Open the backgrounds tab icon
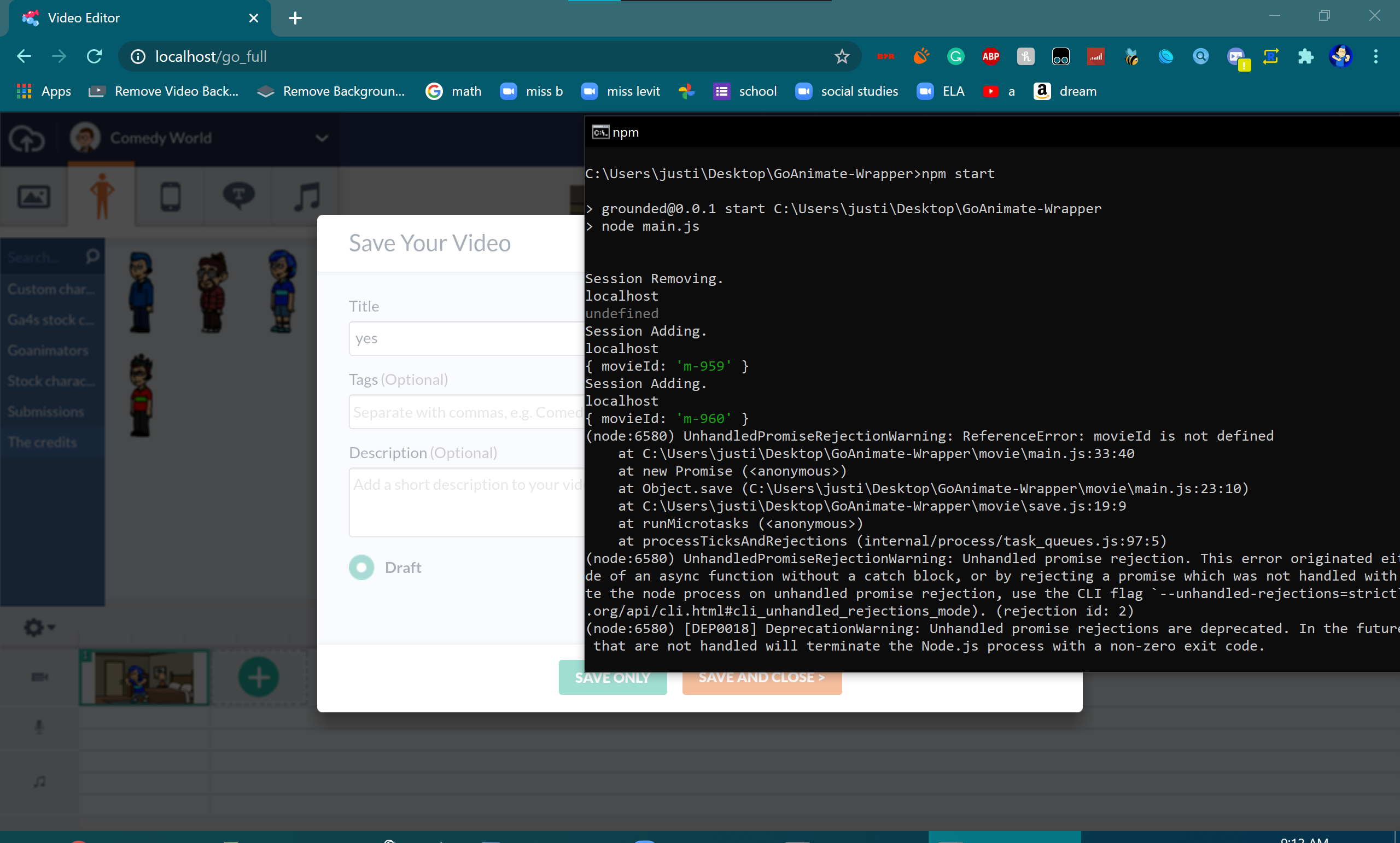Image resolution: width=1400 pixels, height=843 pixels. tap(33, 197)
